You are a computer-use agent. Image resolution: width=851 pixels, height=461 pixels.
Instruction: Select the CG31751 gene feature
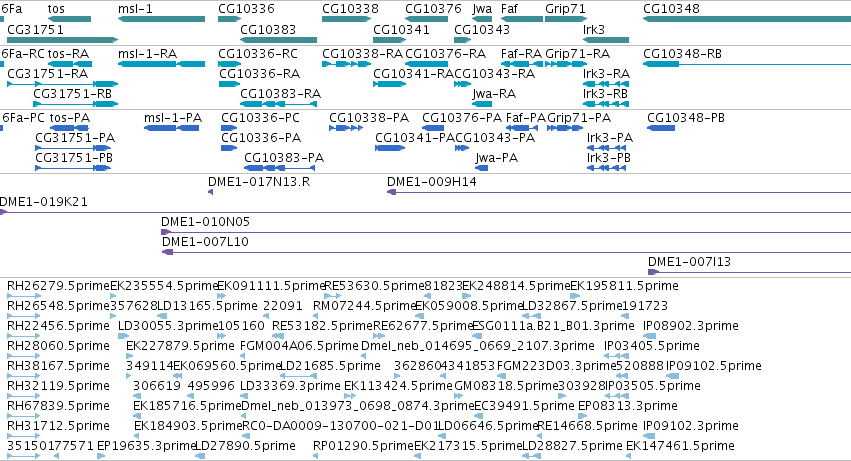(x=62, y=40)
